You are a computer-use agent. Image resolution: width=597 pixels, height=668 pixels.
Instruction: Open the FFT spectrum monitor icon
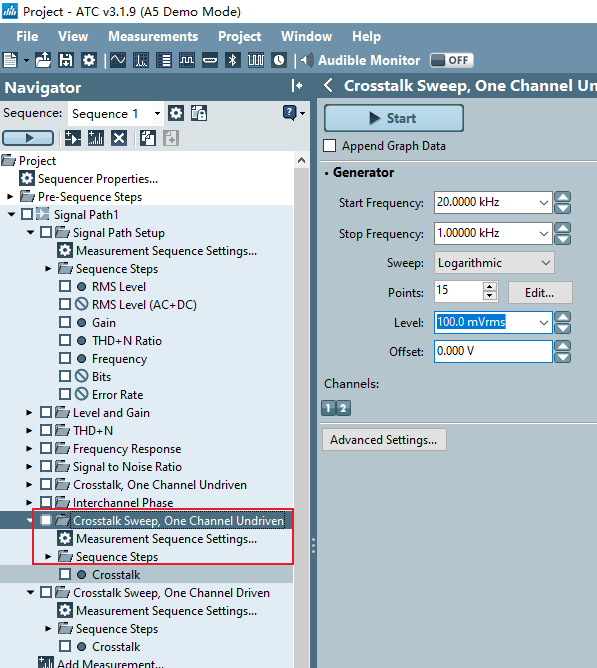pyautogui.click(x=141, y=60)
